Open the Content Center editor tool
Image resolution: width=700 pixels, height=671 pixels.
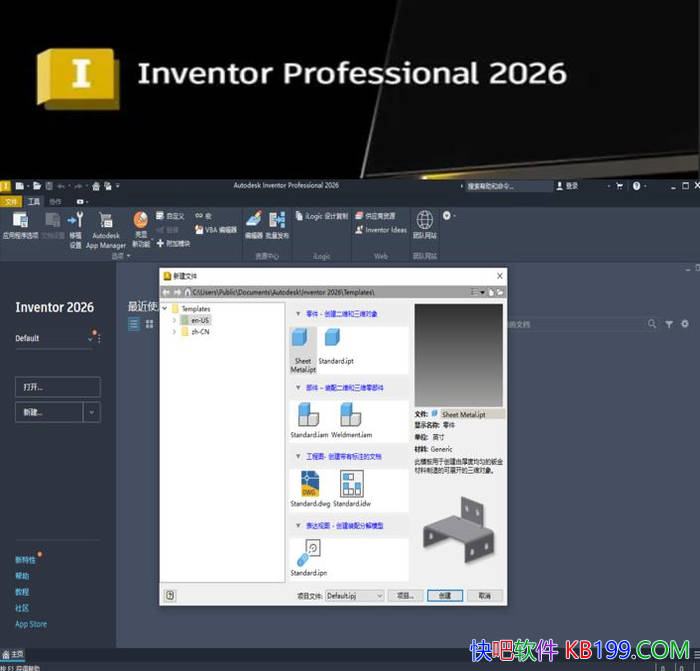254,225
